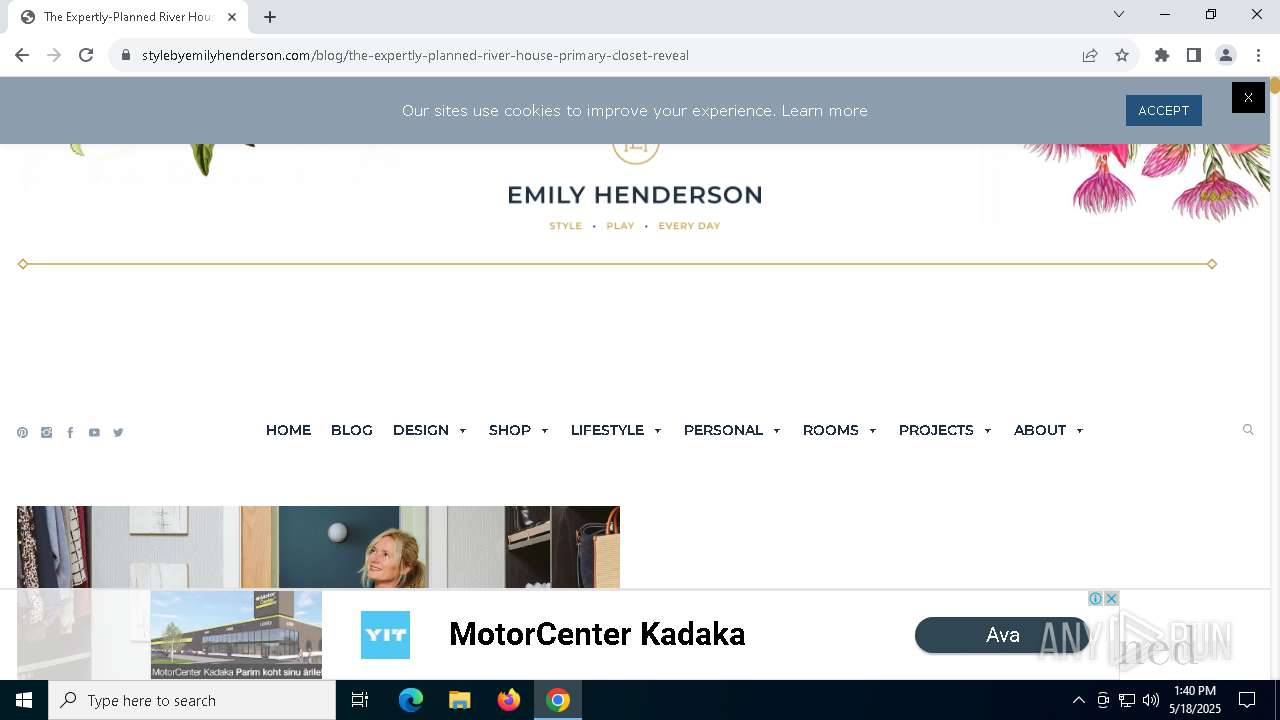
Task: Share this page via the share icon
Action: pyautogui.click(x=1090, y=55)
